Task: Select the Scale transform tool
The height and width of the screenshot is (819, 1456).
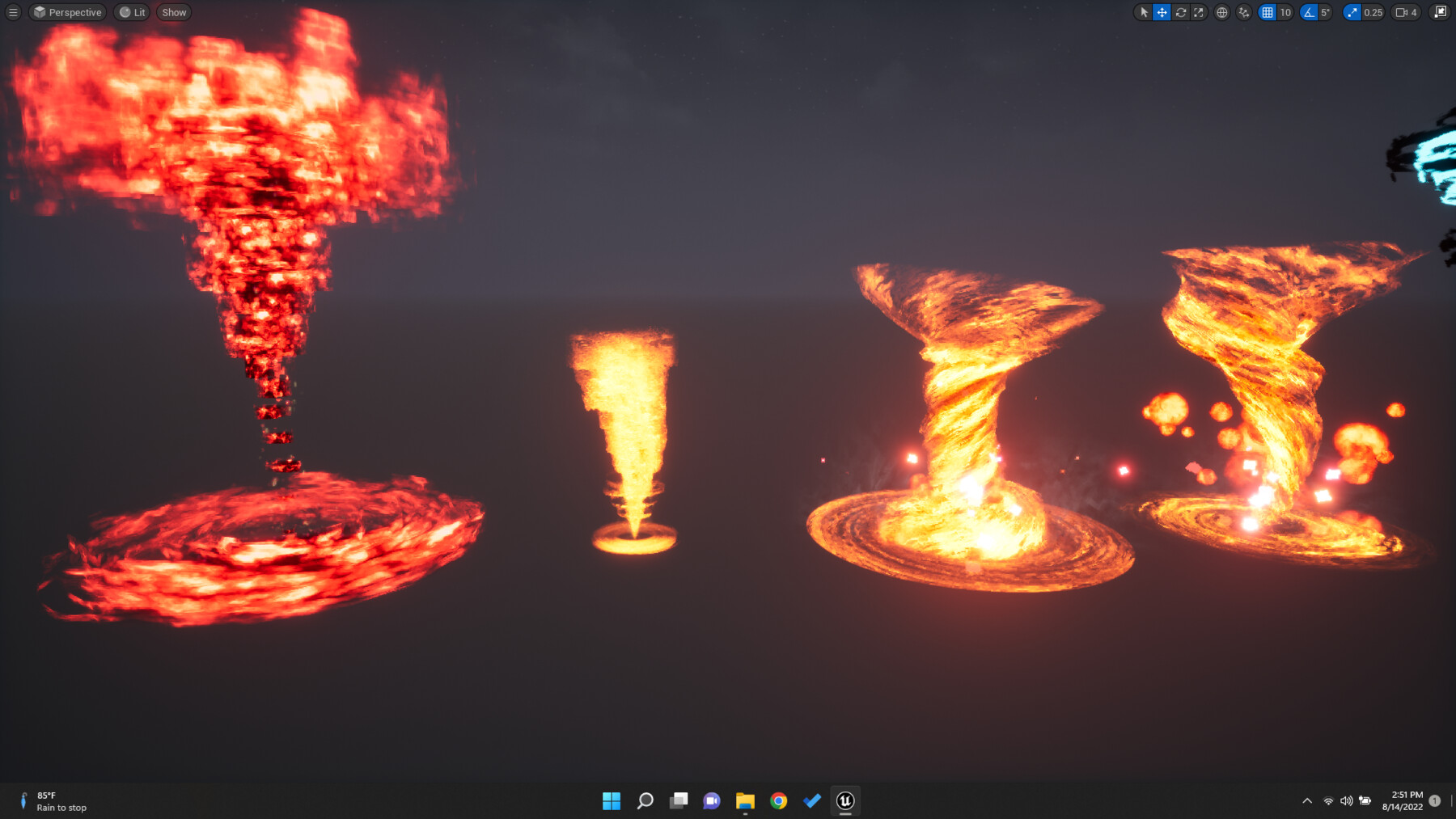Action: pyautogui.click(x=1199, y=12)
